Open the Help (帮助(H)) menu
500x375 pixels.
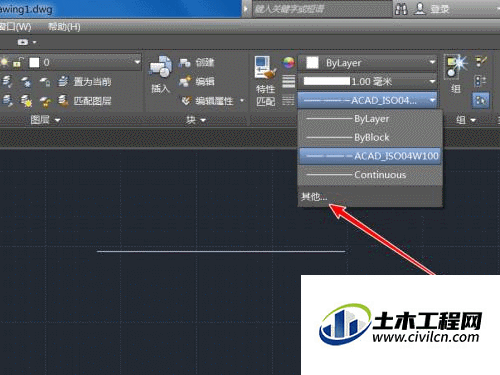64,27
